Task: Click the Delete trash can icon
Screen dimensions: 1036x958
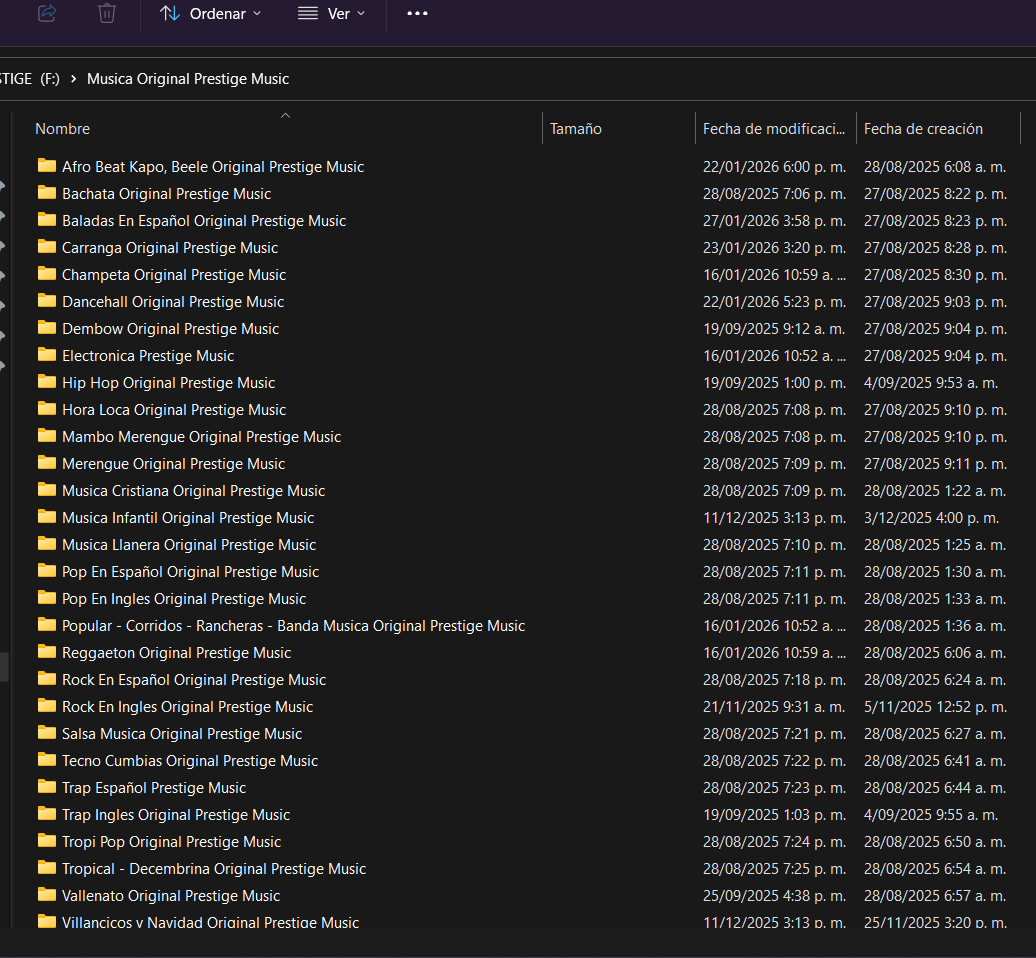Action: [x=106, y=13]
